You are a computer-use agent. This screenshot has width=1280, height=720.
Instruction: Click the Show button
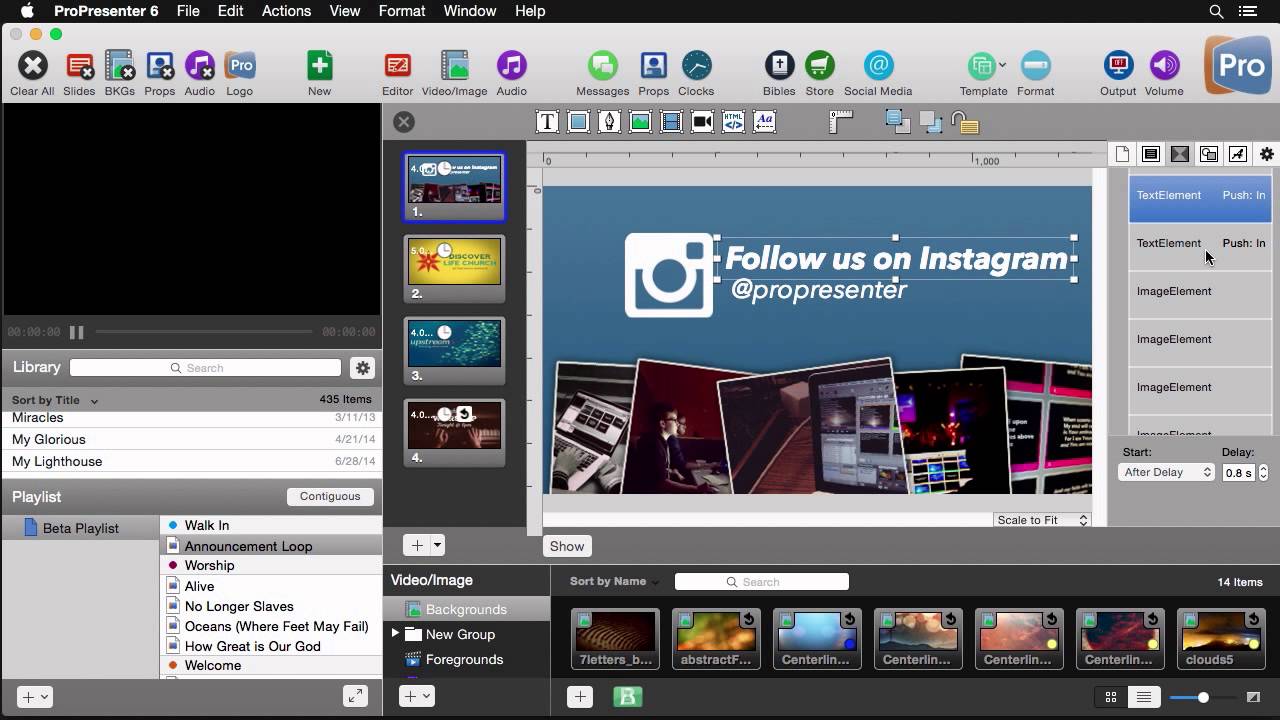pos(566,546)
